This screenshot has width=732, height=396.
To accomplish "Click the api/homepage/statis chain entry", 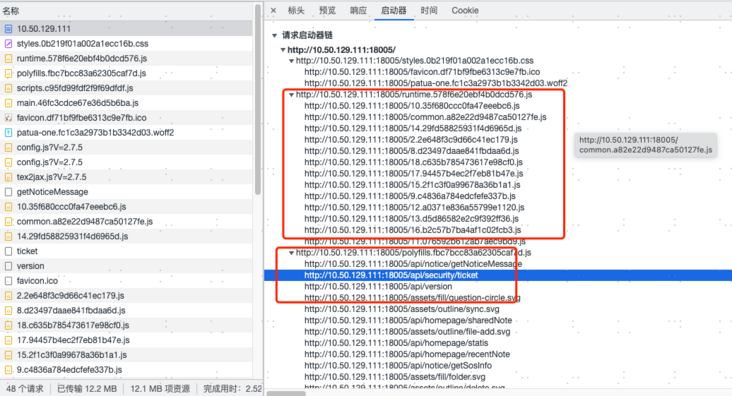I will coord(396,343).
